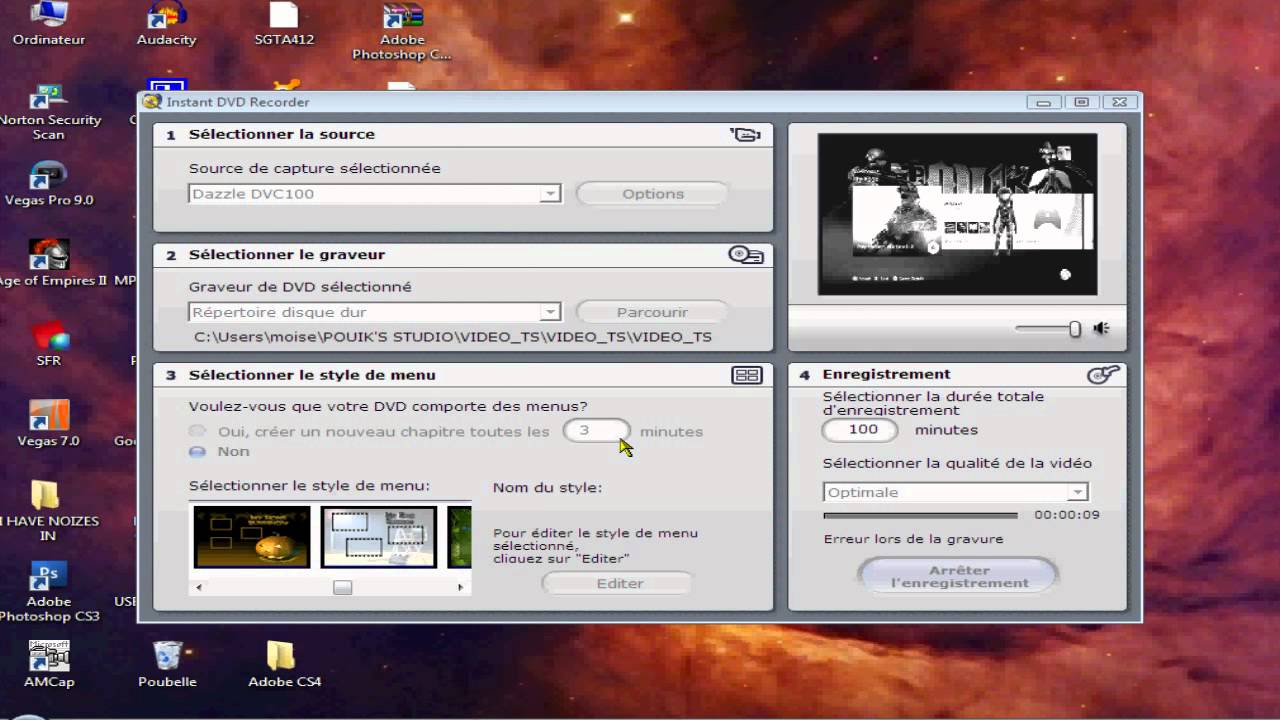Mute the preview with the speaker icon
The width and height of the screenshot is (1280, 720).
click(x=1101, y=328)
